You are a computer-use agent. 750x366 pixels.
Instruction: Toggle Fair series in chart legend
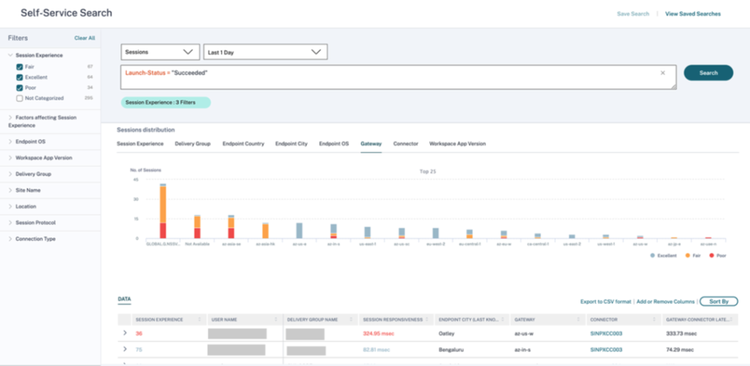pos(694,255)
